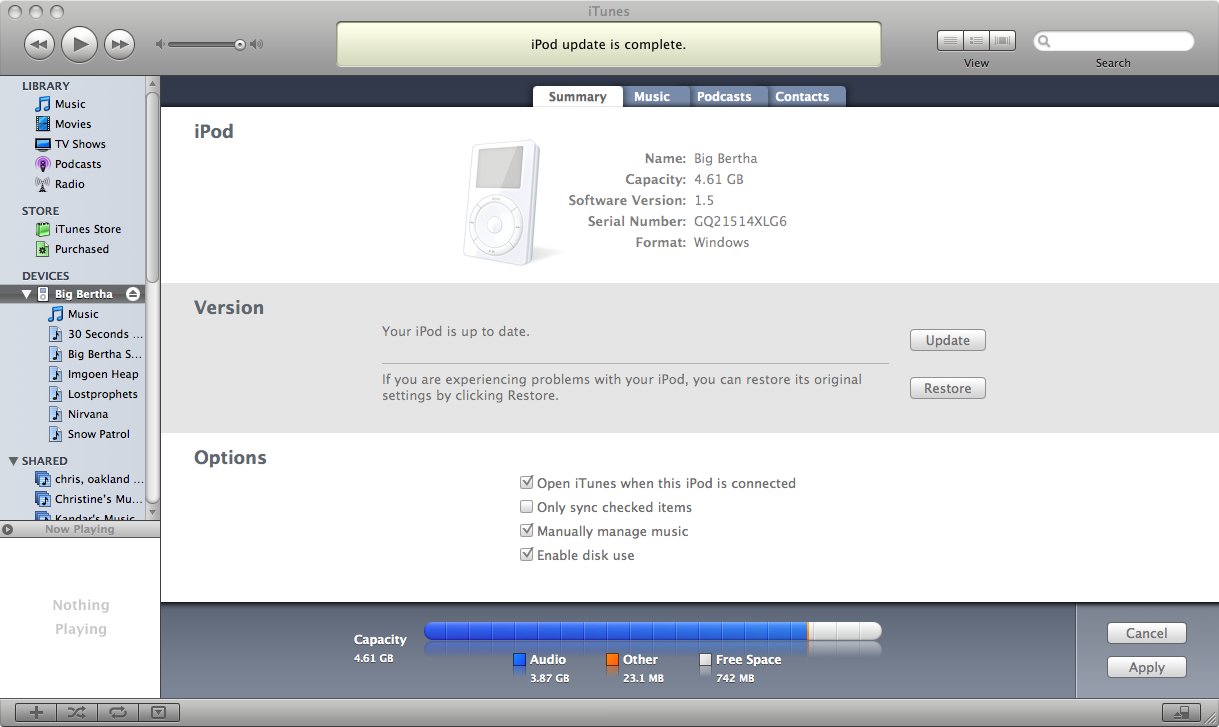Viewport: 1219px width, 727px height.
Task: Click the serial number GQ21514XLG6
Action: click(740, 221)
